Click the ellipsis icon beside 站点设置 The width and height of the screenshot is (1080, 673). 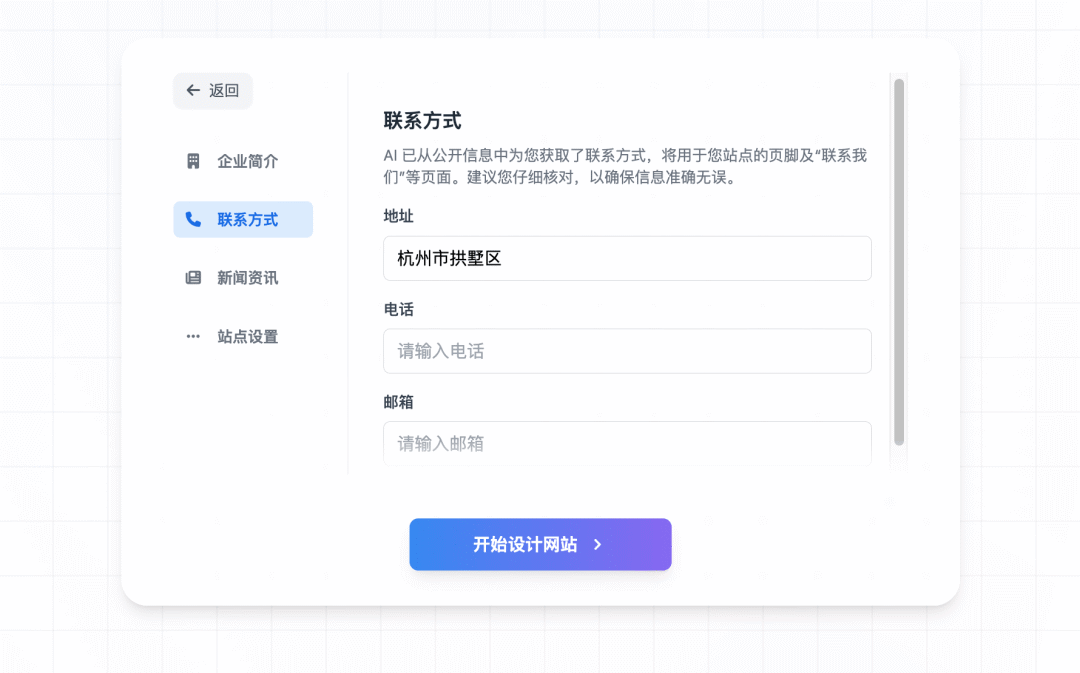click(193, 337)
